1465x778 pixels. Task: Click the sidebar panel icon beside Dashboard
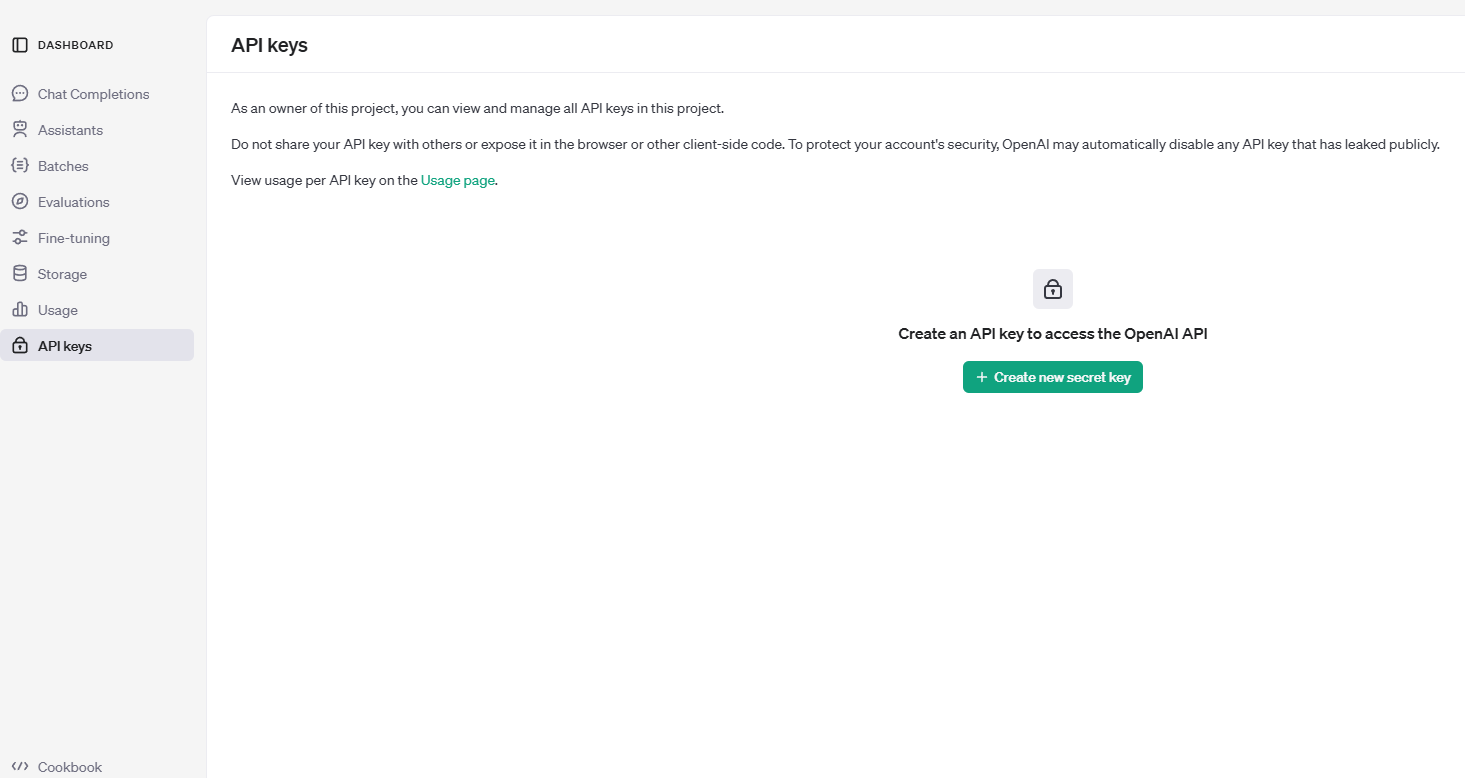click(x=20, y=45)
